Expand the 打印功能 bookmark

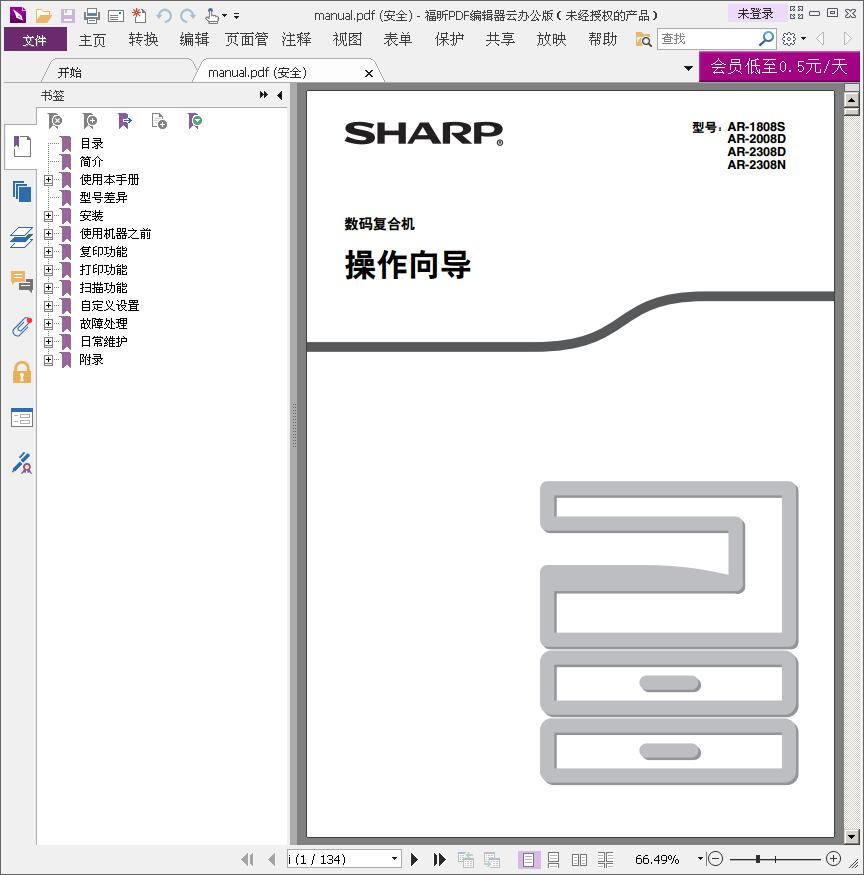pos(49,270)
